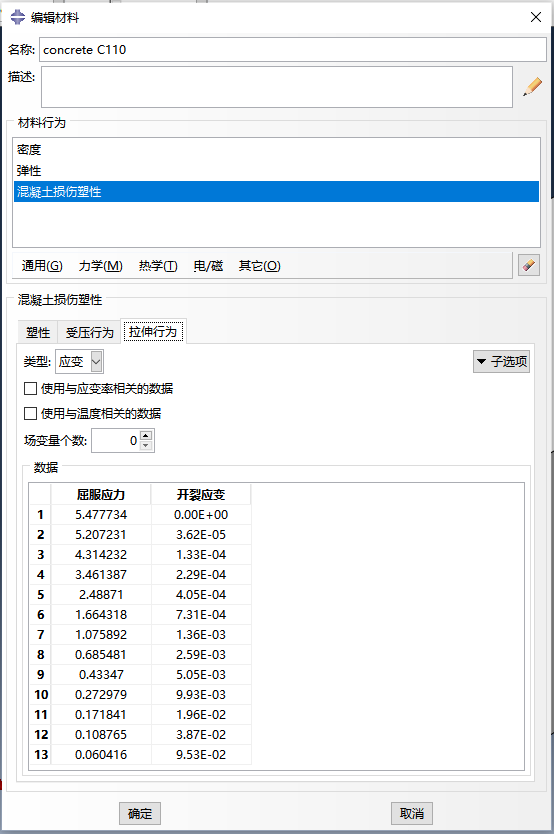Click cell 0.00E+00 in 开裂应变 column
The height and width of the screenshot is (834, 554).
coord(201,515)
